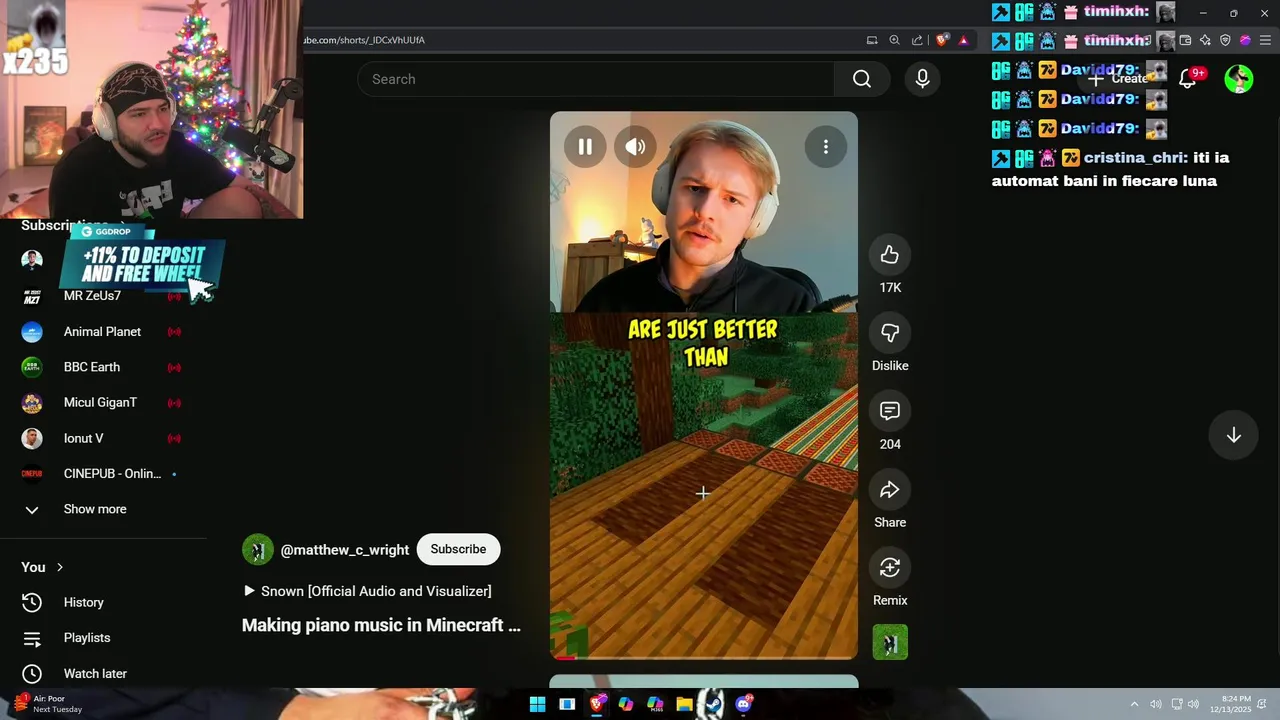1280x720 pixels.
Task: Open the @matthew_c_wright channel link
Action: pyautogui.click(x=345, y=550)
